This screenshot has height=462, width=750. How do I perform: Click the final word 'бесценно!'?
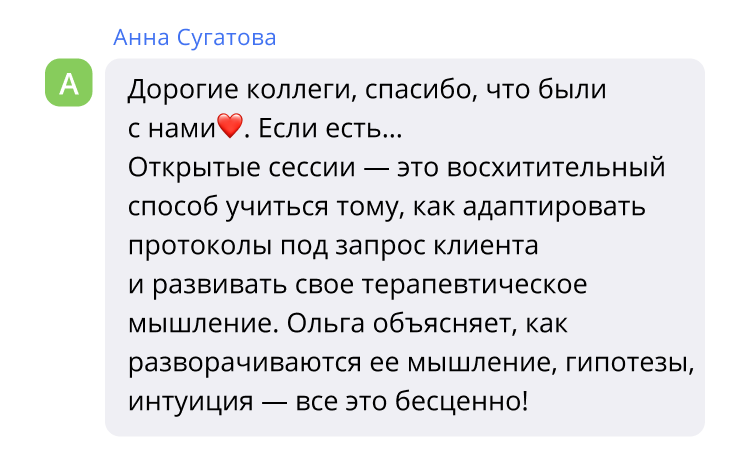(462, 402)
